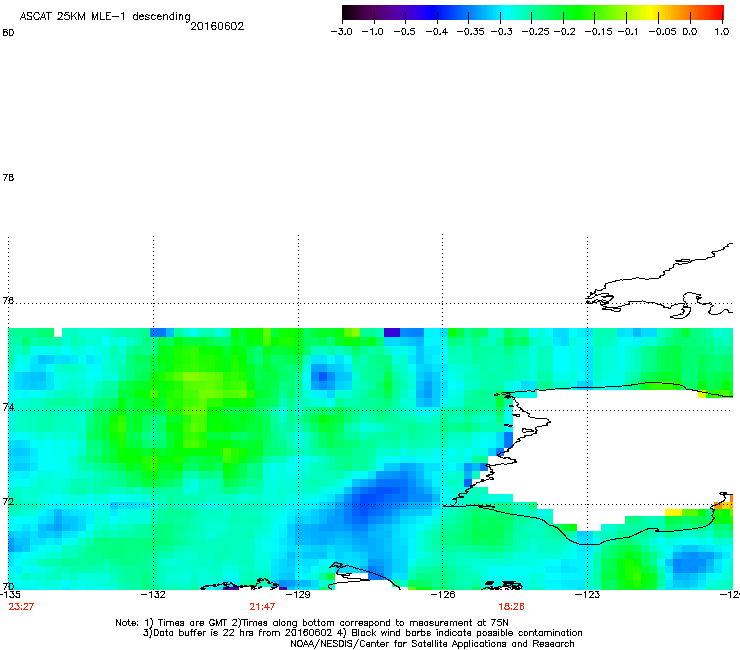
Task: Click the colorbar label -0.35
Action: pyautogui.click(x=471, y=32)
